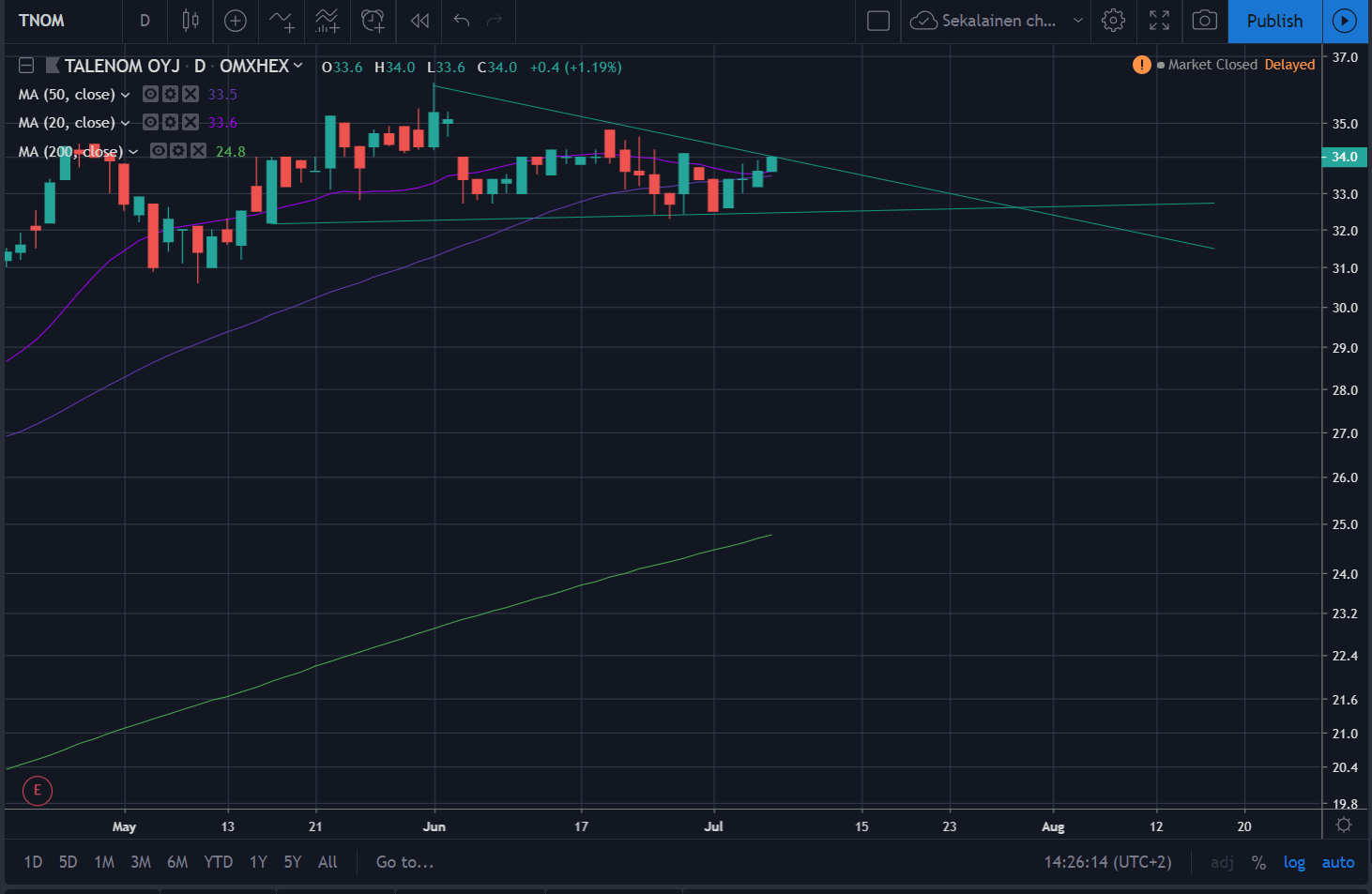This screenshot has height=894, width=1372.
Task: Select the YTD time range
Action: [x=218, y=862]
